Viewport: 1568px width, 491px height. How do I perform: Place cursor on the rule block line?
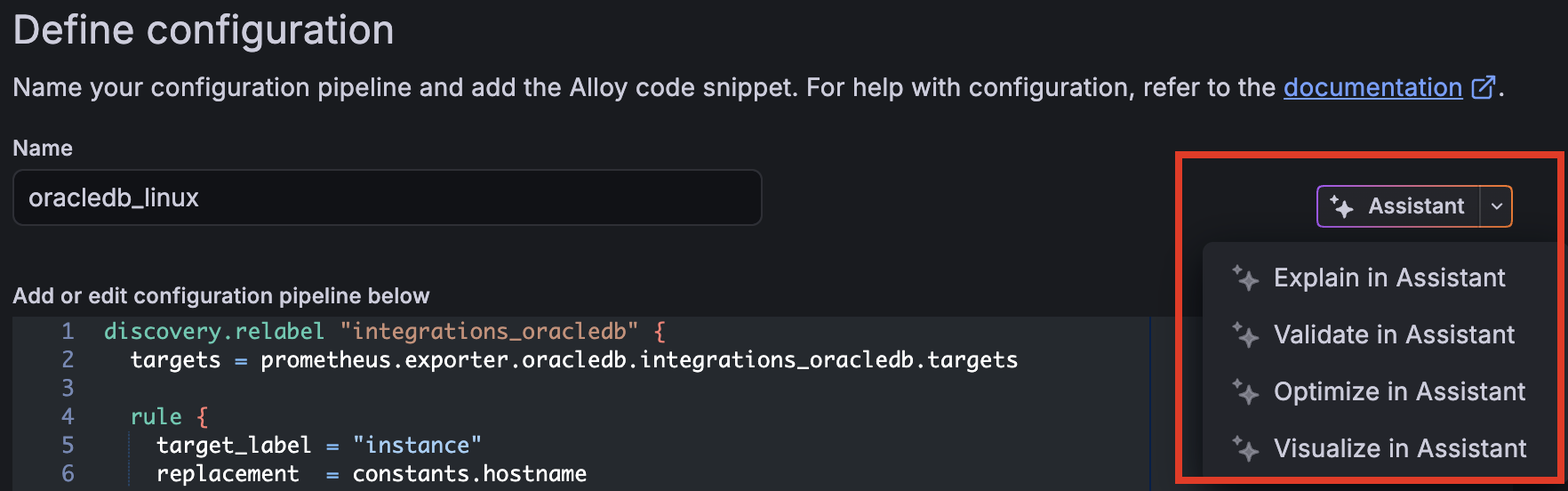pyautogui.click(x=156, y=417)
